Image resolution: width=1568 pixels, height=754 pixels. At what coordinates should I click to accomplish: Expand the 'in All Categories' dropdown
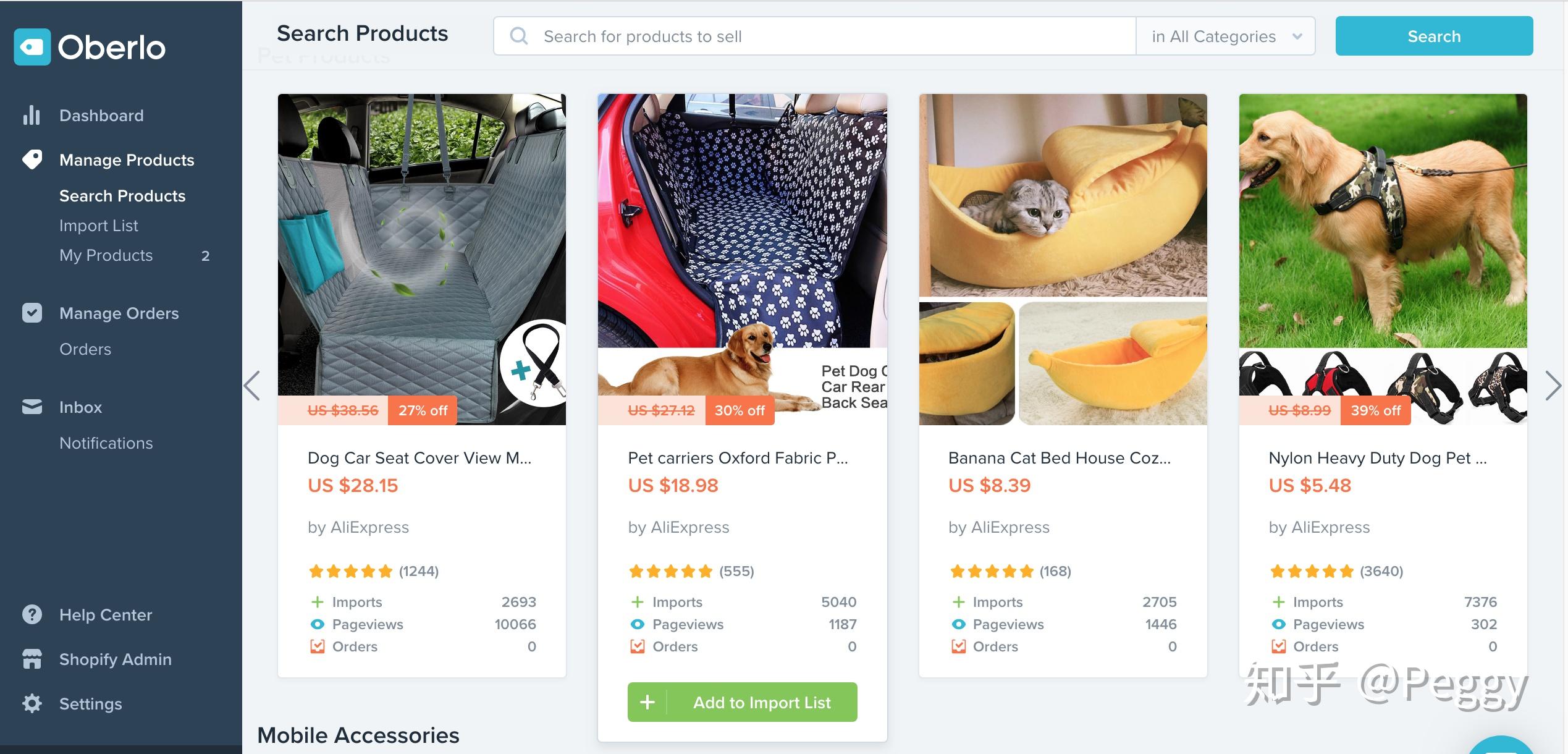(1226, 36)
